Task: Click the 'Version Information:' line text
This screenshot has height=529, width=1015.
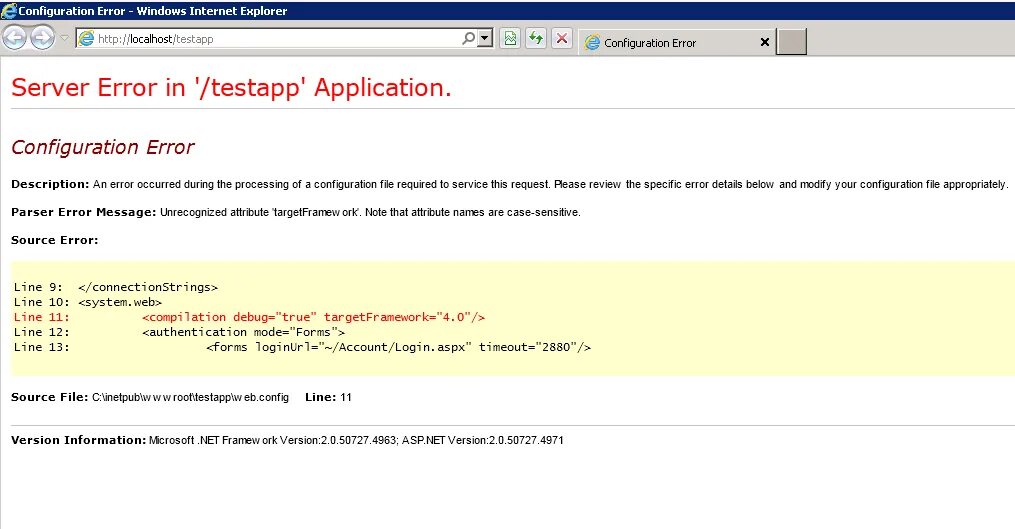Action: (287, 440)
